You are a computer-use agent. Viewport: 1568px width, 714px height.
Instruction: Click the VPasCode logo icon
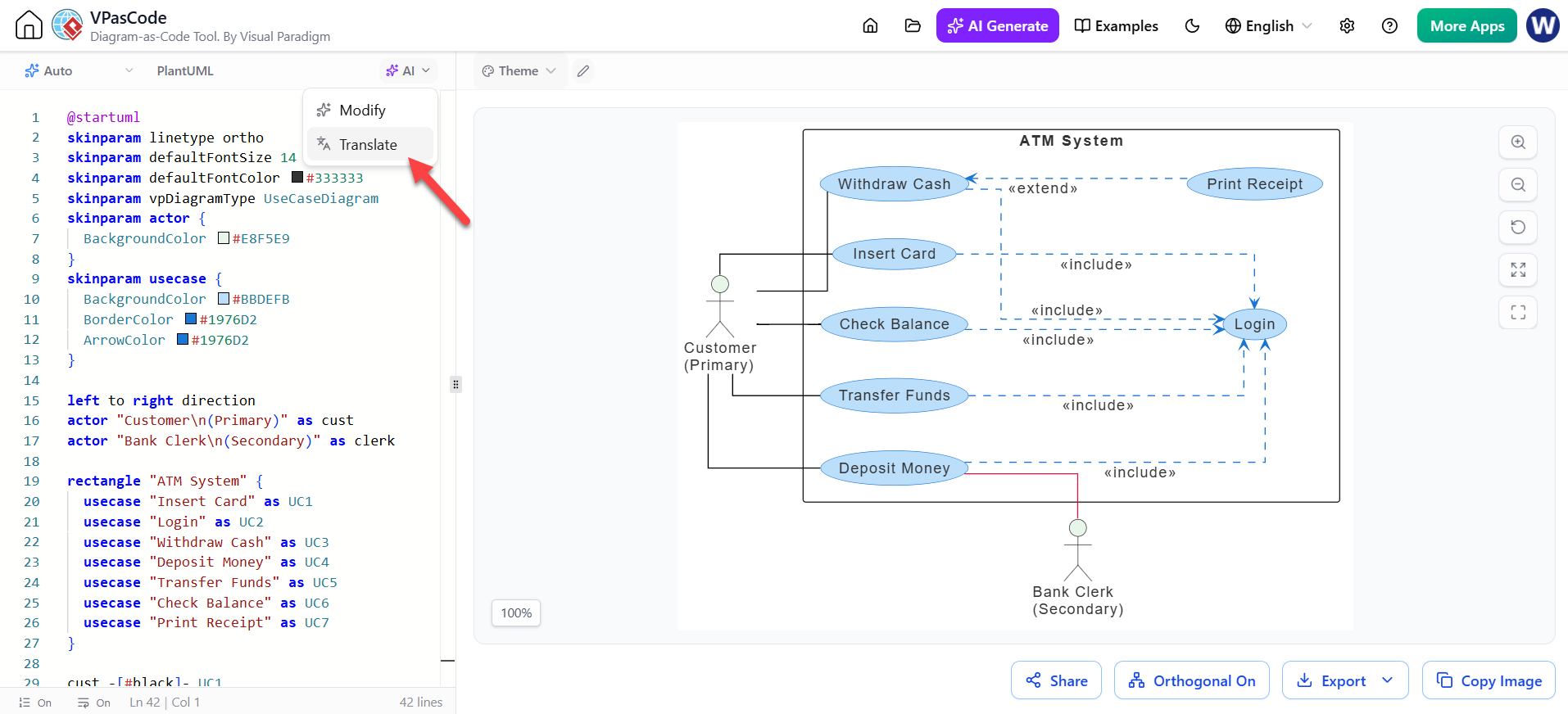(67, 25)
